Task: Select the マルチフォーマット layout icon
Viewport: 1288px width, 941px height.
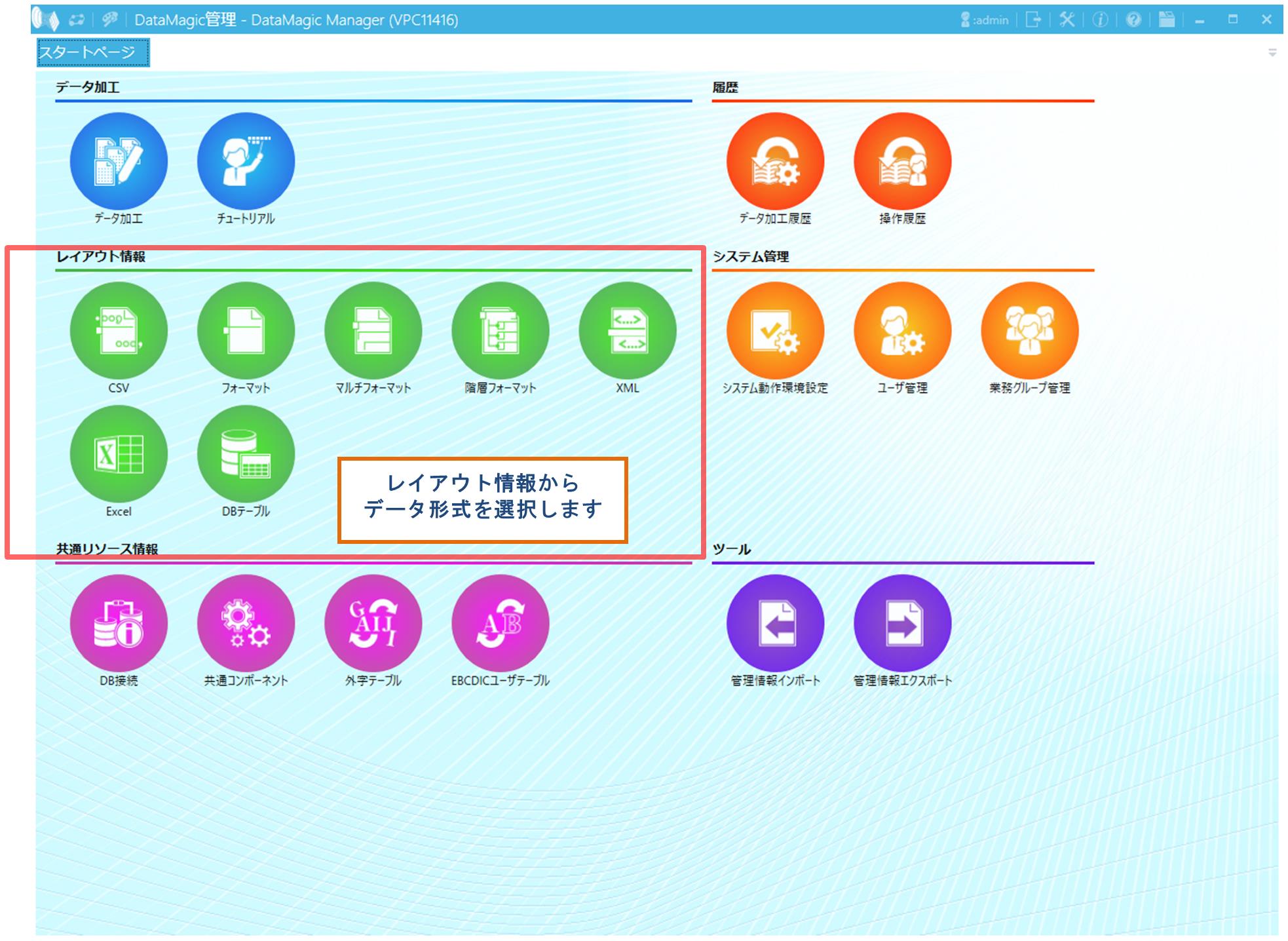Action: click(x=373, y=330)
